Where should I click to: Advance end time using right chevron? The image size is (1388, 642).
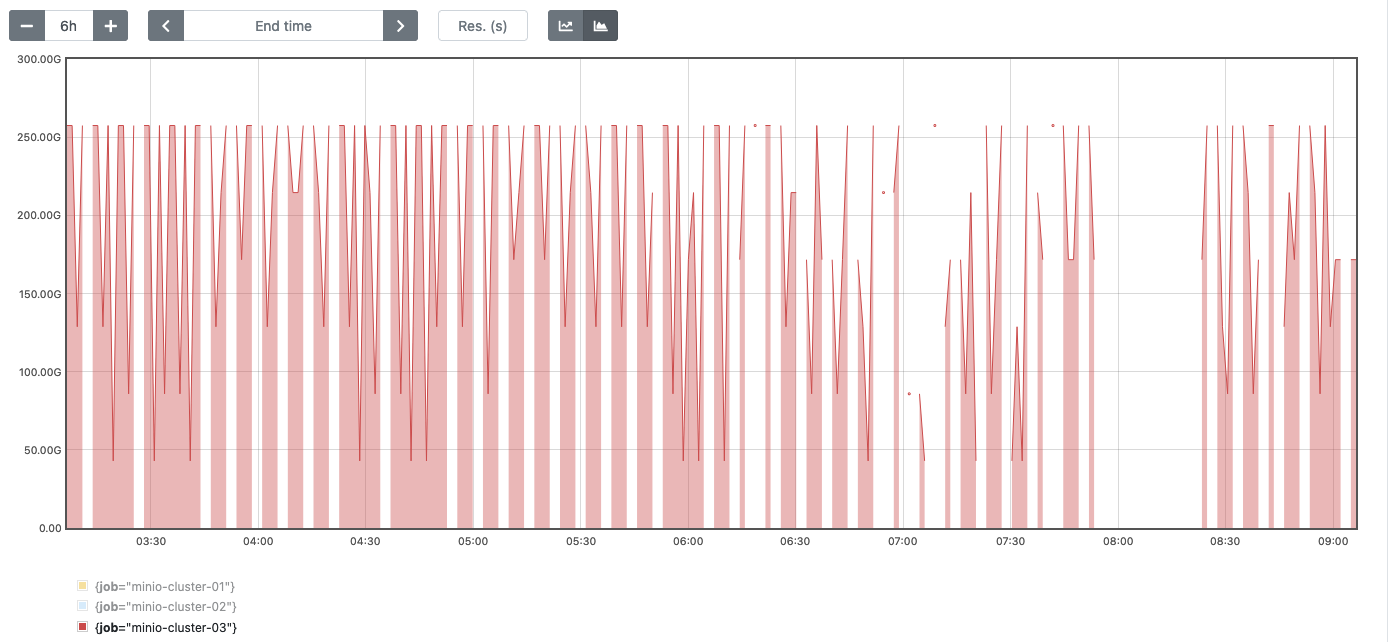point(400,25)
